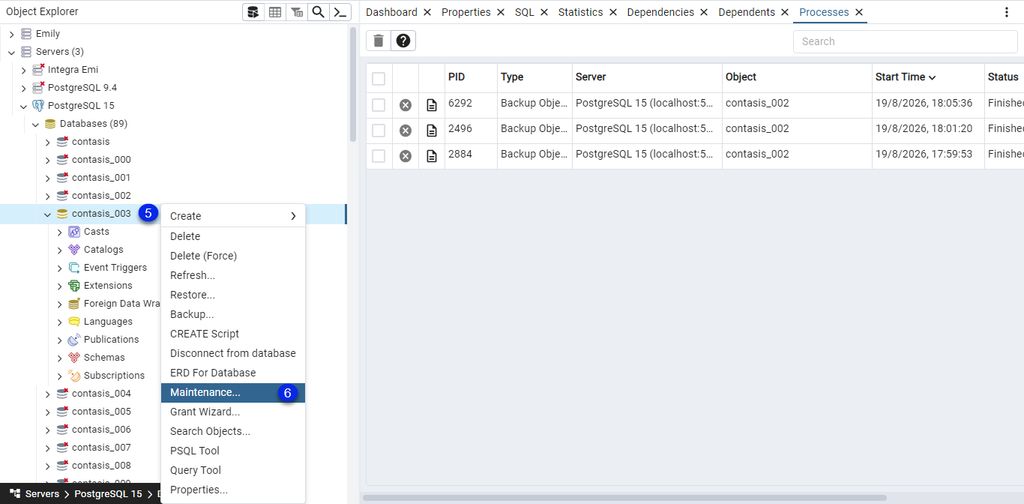Click the Extensions node icon
The height and width of the screenshot is (504, 1024).
[74, 285]
